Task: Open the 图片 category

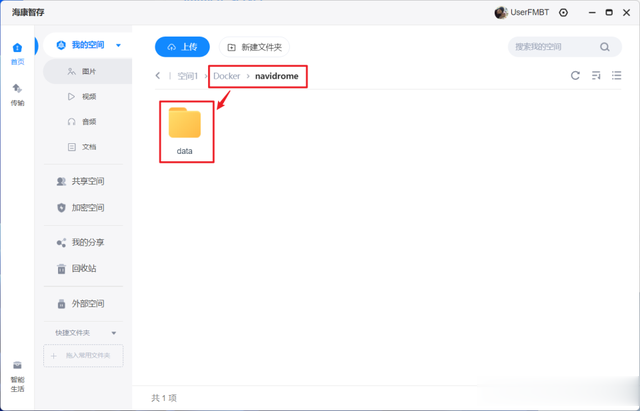Action: [x=87, y=71]
